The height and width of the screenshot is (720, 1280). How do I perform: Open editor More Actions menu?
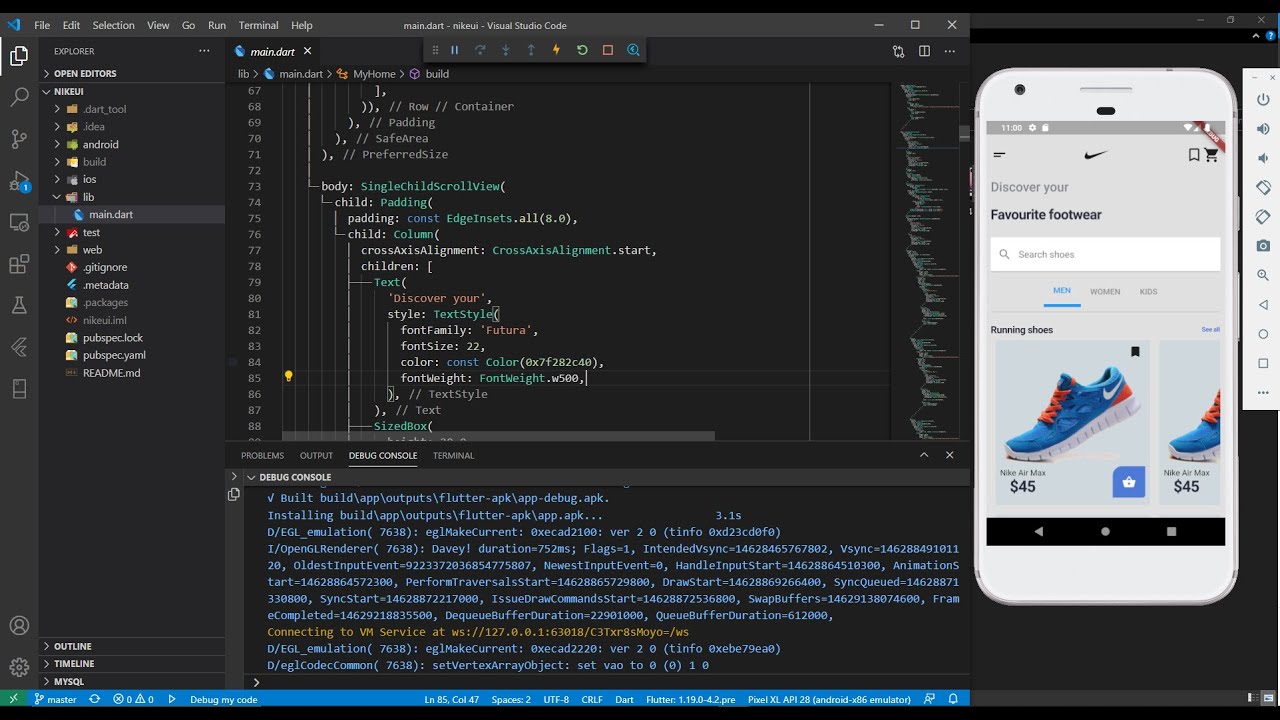click(950, 51)
